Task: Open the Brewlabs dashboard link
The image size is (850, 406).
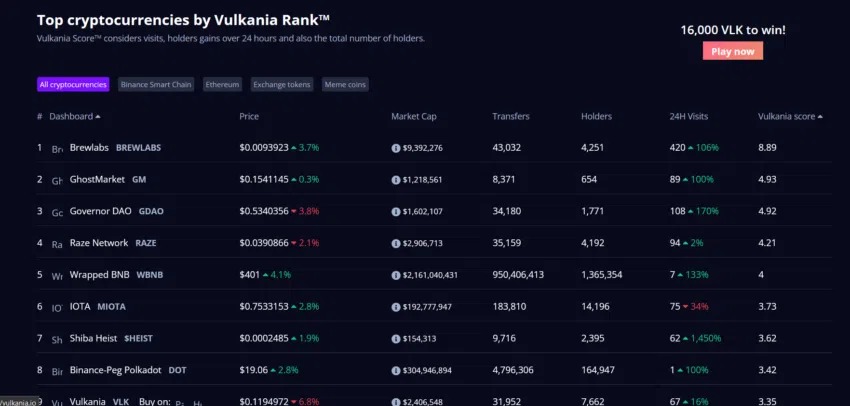Action: pyautogui.click(x=89, y=147)
